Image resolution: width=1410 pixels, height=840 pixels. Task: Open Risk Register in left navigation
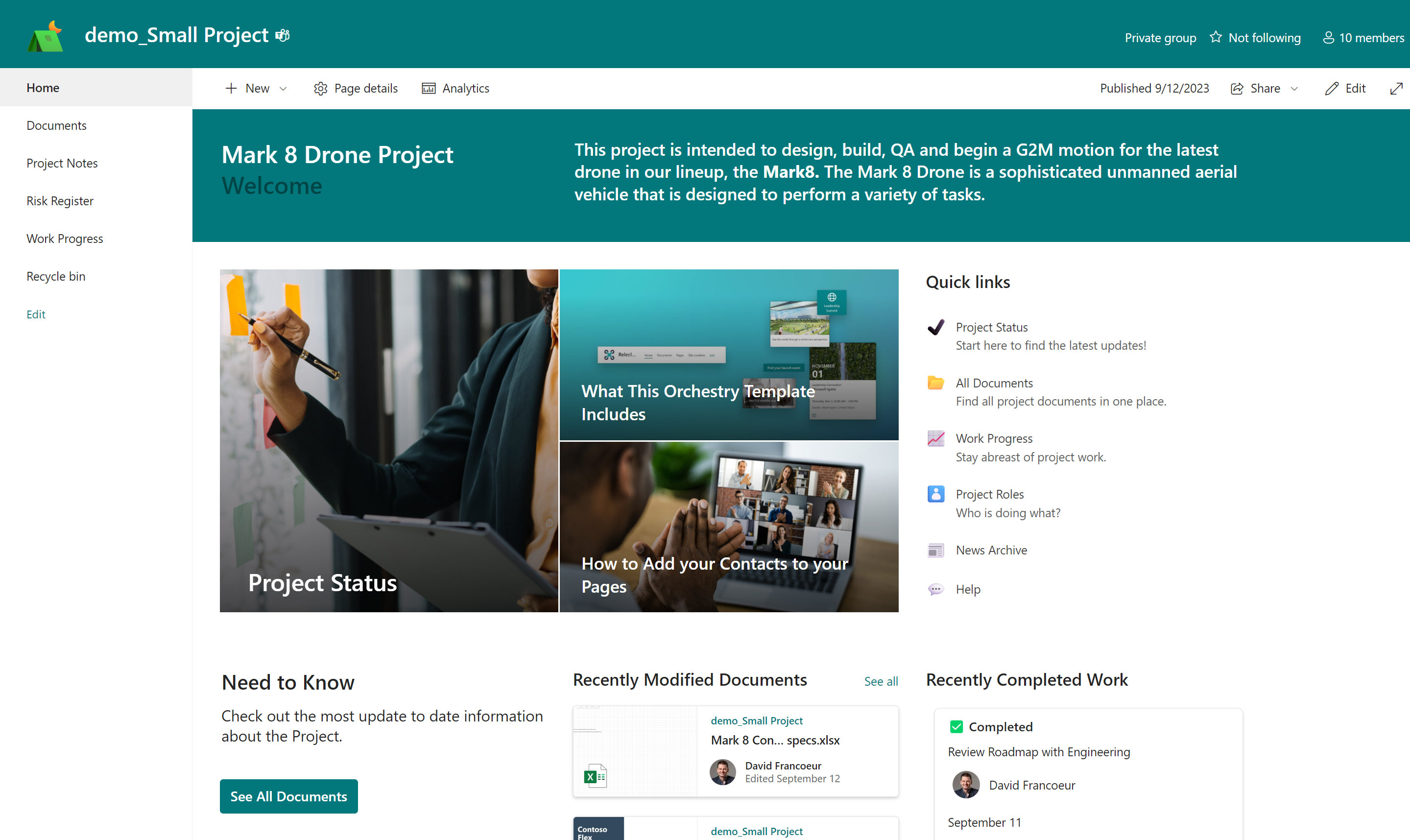tap(59, 200)
